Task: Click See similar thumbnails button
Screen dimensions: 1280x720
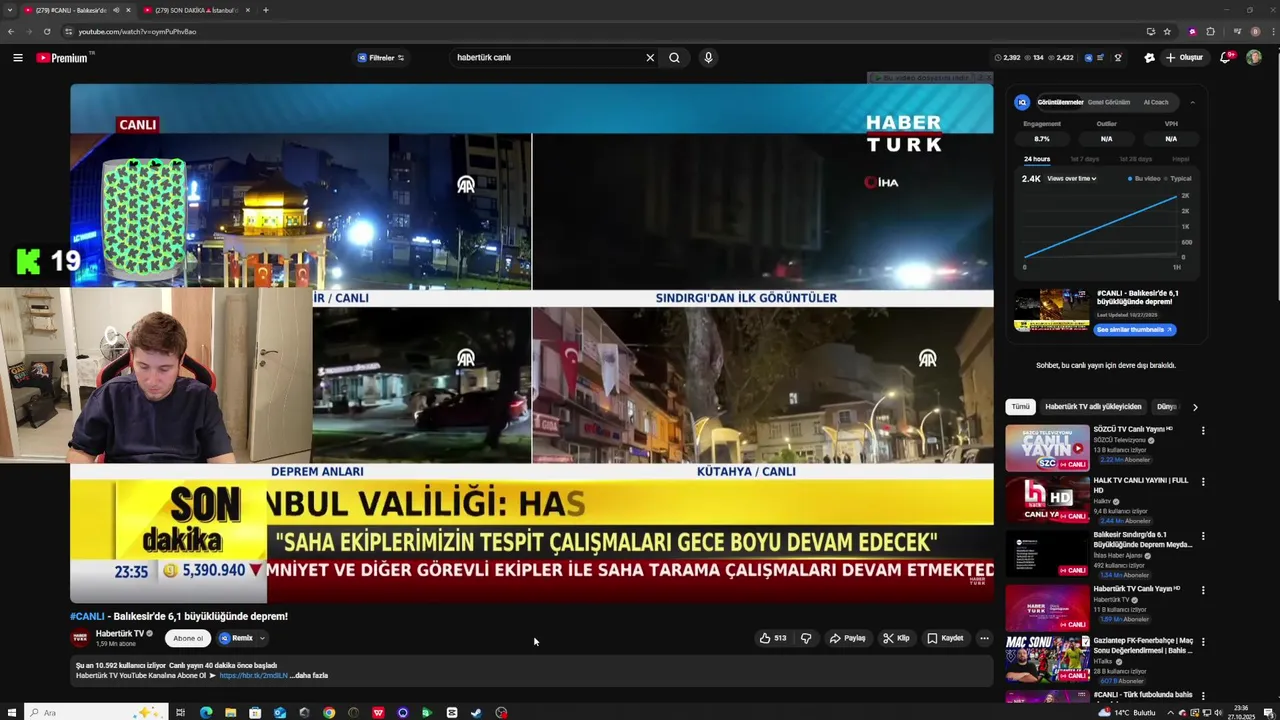Action: pos(1135,330)
